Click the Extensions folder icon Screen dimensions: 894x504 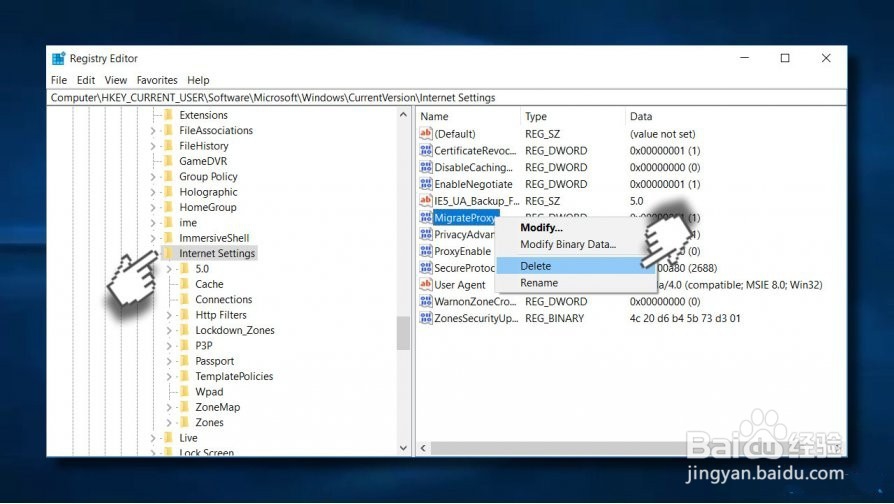[x=168, y=115]
